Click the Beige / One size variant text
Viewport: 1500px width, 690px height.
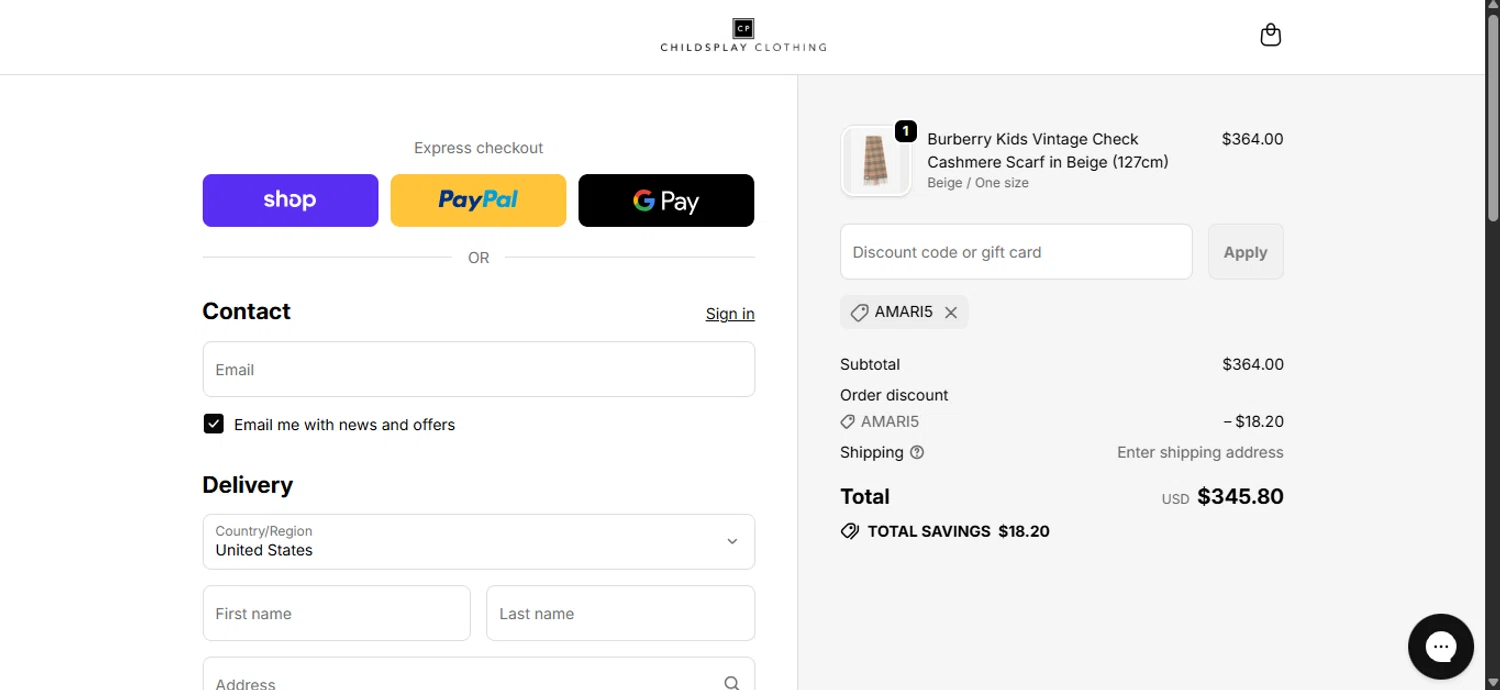click(x=977, y=183)
